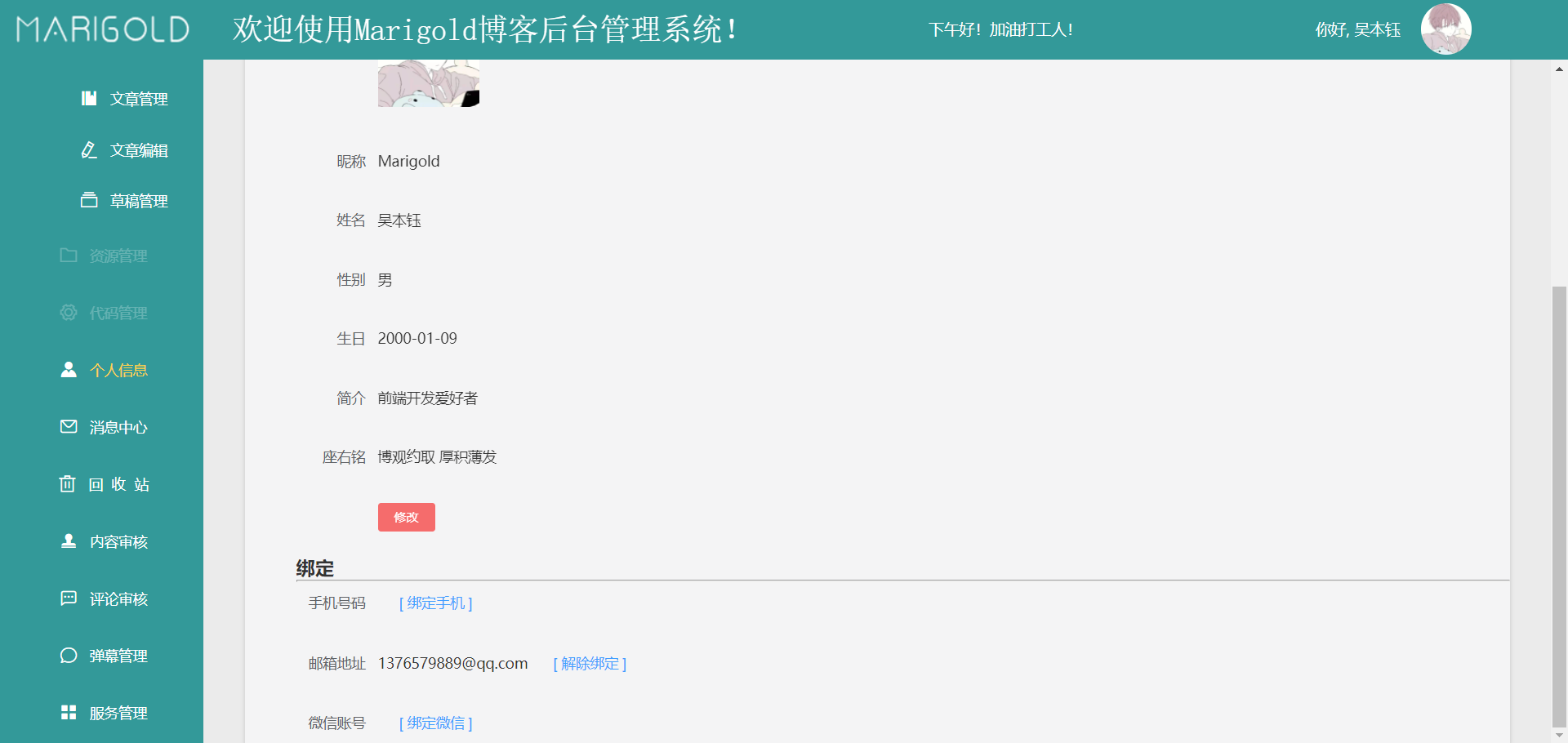
Task: Open 文章编辑 via the pencil icon
Action: click(x=89, y=149)
